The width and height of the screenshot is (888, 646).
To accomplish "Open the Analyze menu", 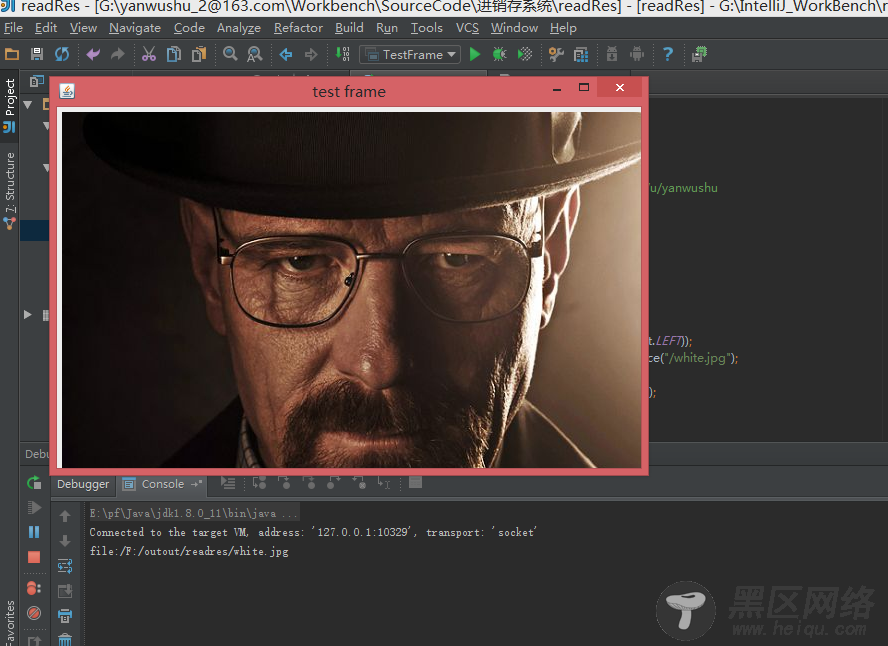I will [x=239, y=28].
